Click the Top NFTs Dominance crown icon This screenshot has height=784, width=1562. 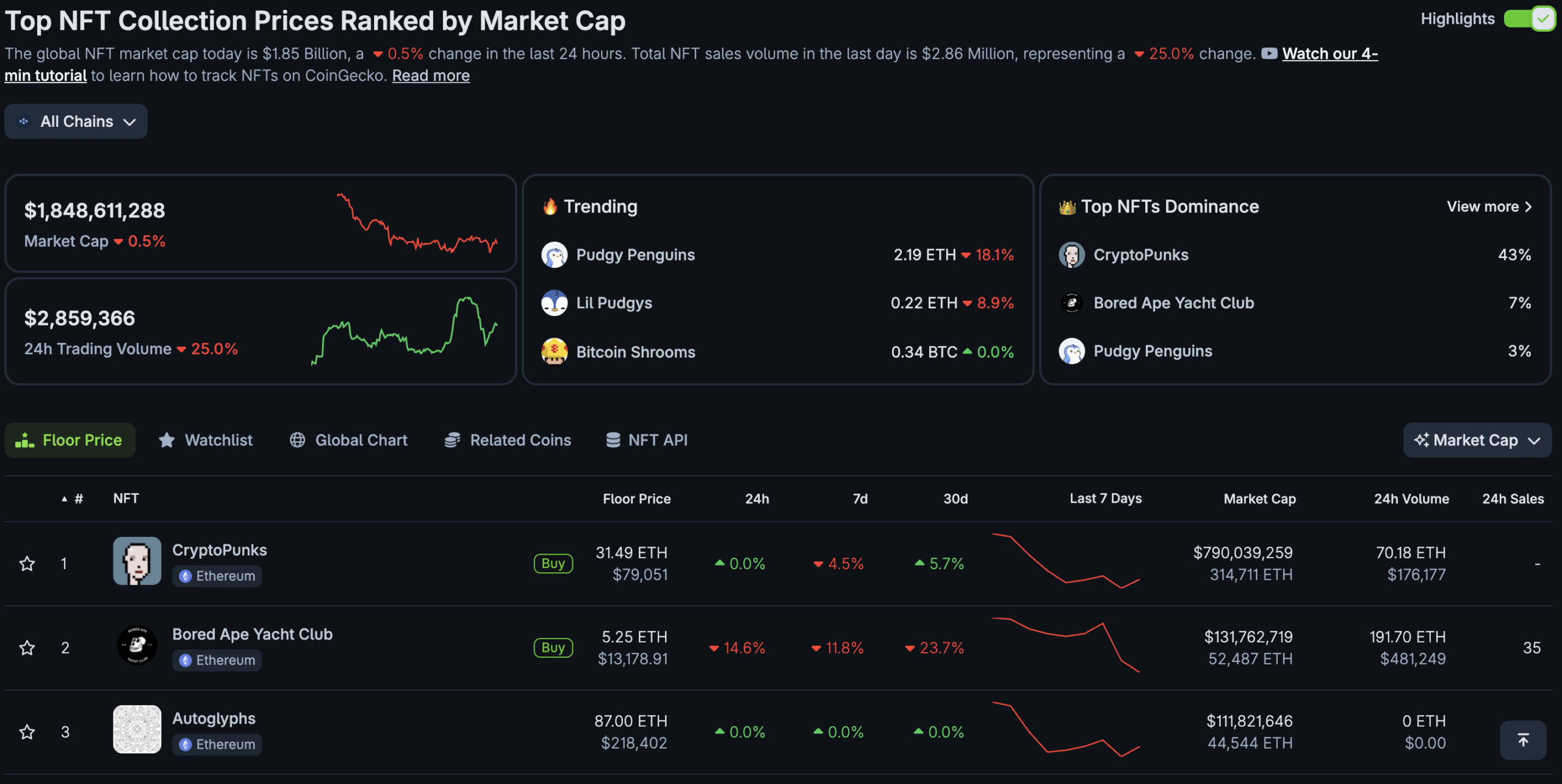[x=1067, y=207]
